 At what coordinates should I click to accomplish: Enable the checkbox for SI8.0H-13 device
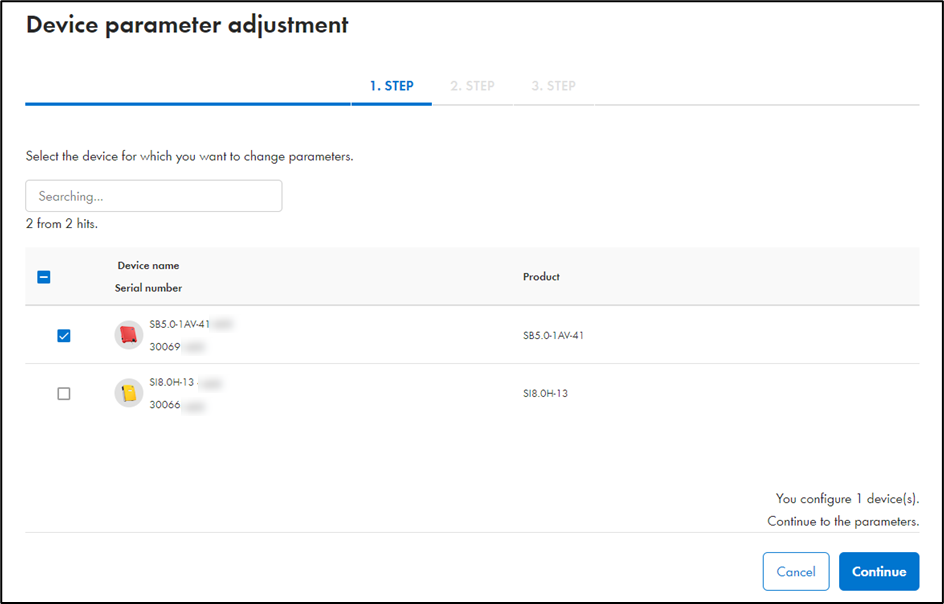[x=63, y=393]
